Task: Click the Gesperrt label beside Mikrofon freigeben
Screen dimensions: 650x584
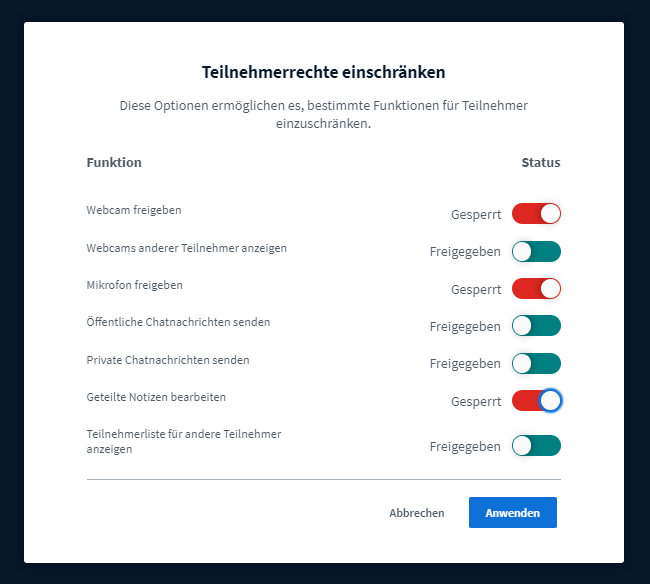Action: [475, 290]
